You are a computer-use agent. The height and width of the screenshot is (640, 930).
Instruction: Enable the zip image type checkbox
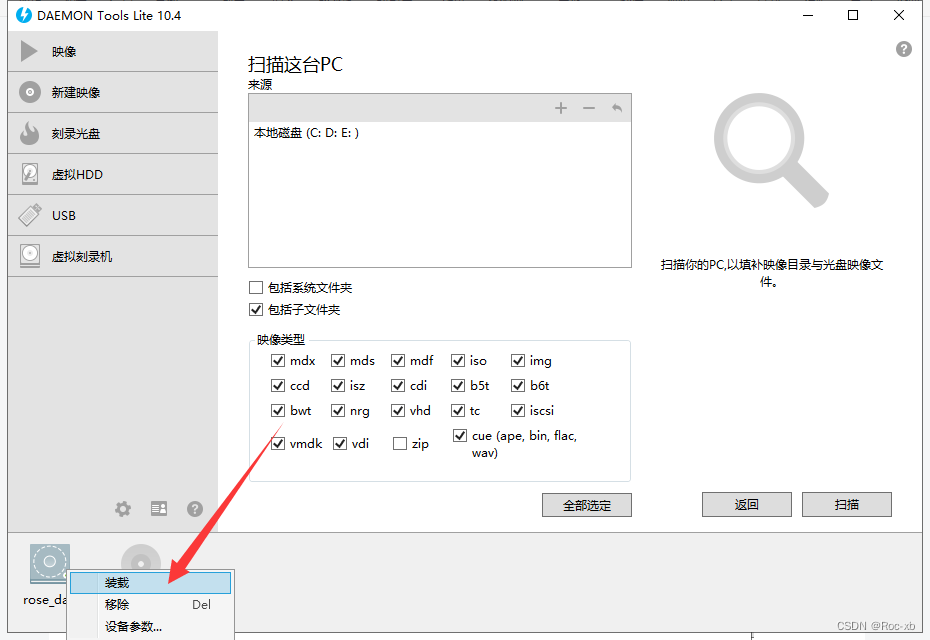pyautogui.click(x=400, y=444)
